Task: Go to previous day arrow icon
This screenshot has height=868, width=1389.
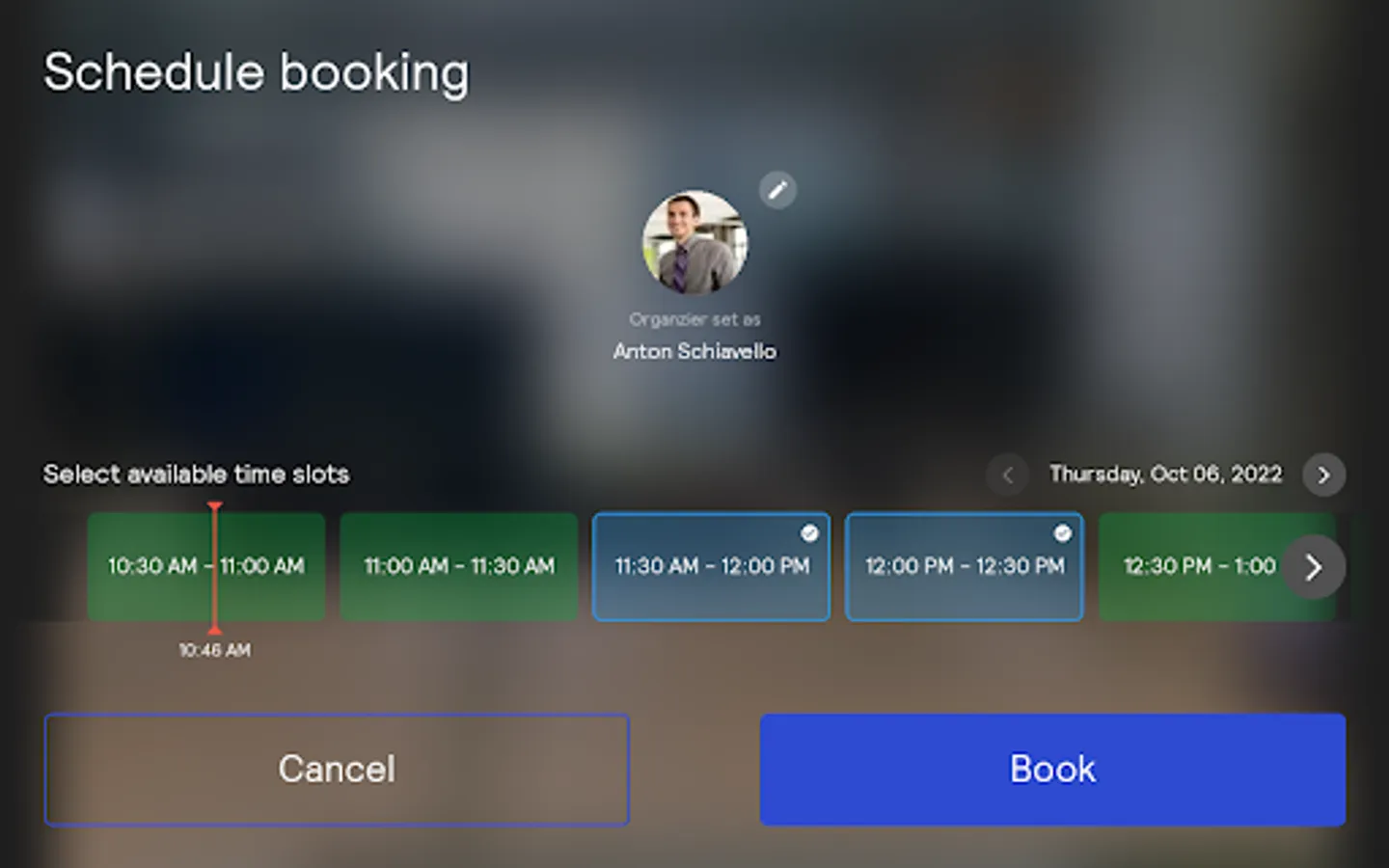Action: click(1007, 475)
